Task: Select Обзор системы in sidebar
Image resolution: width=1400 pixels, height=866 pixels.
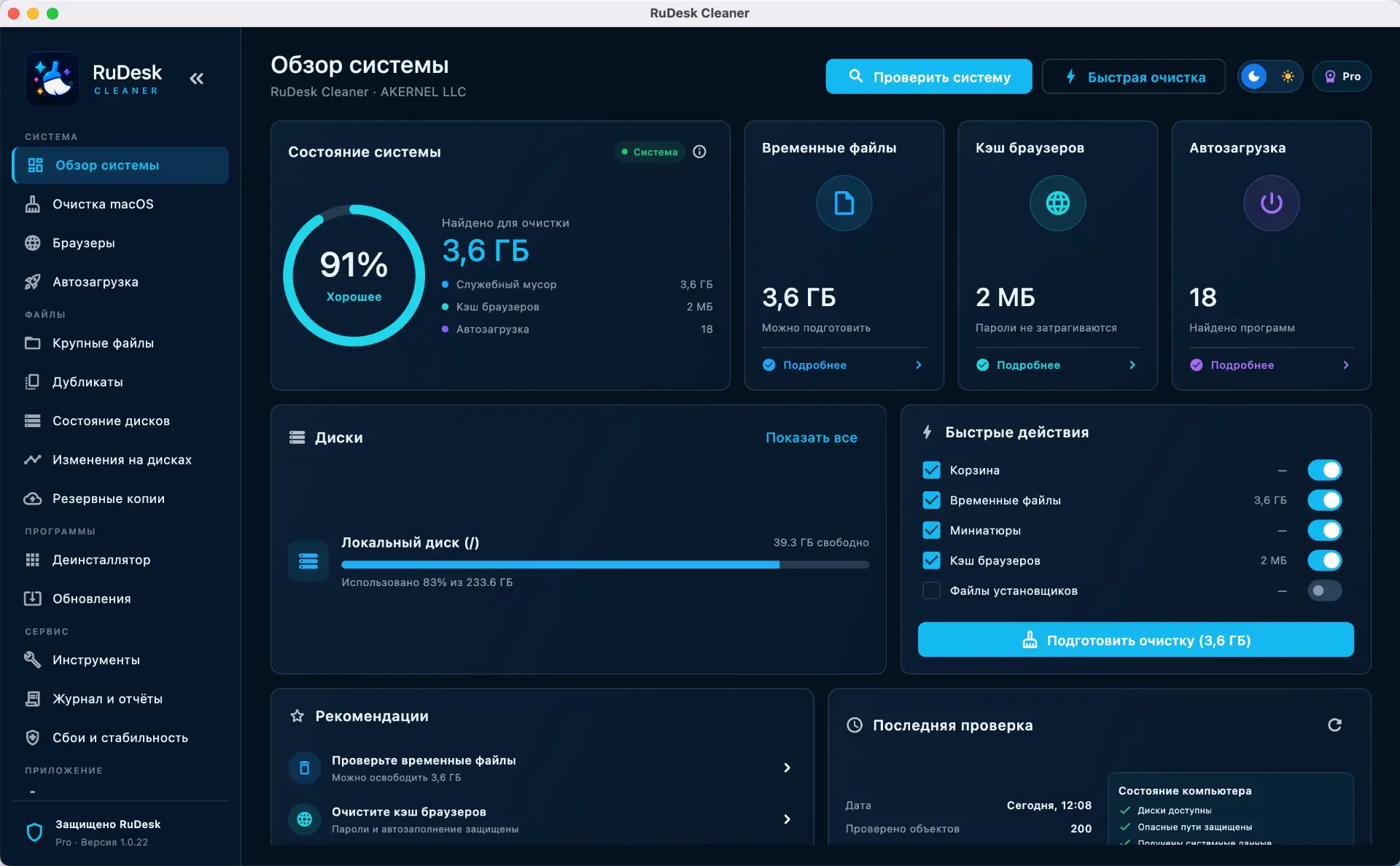Action: [x=120, y=165]
